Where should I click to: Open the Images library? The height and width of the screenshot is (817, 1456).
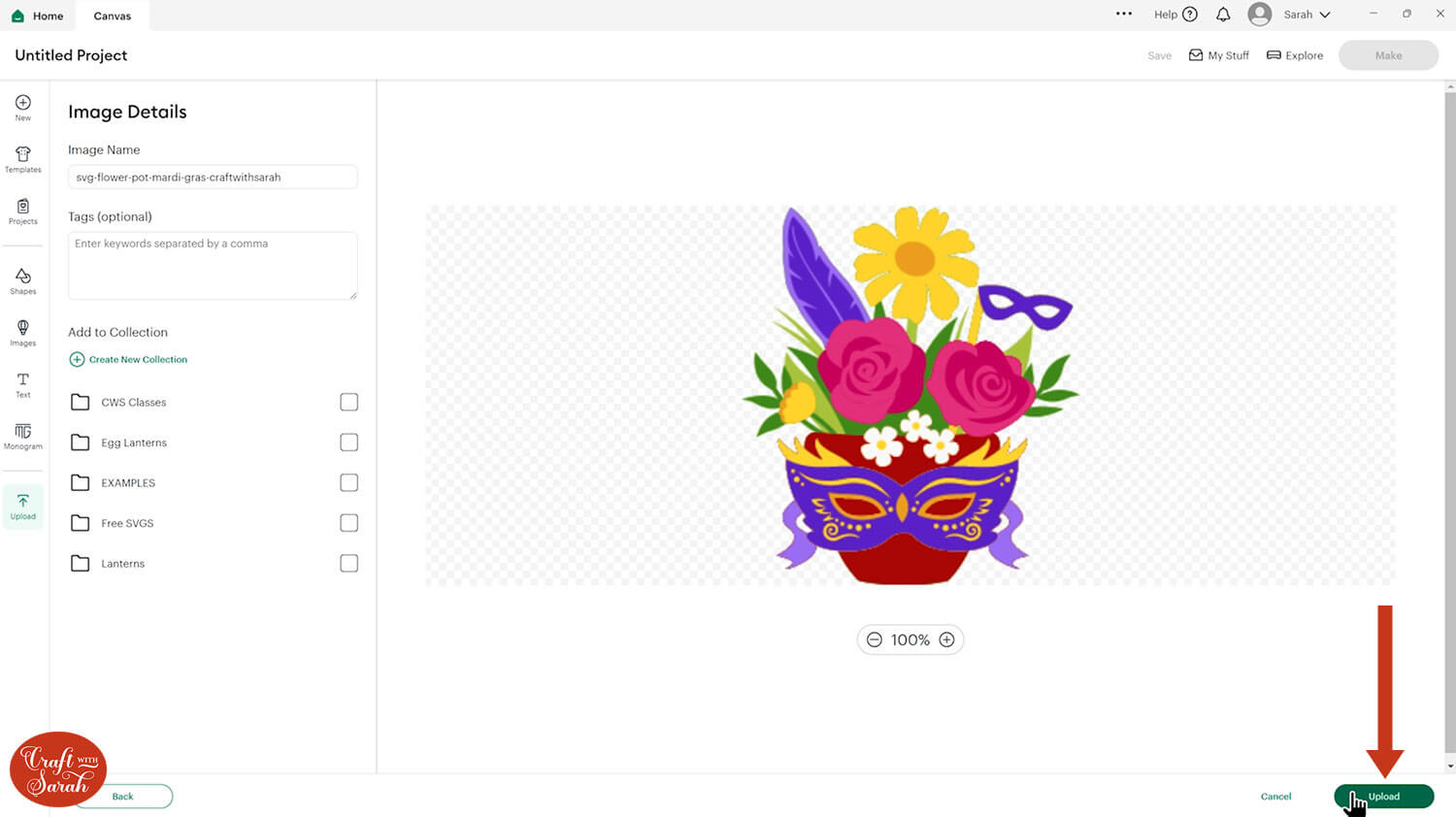[x=23, y=333]
